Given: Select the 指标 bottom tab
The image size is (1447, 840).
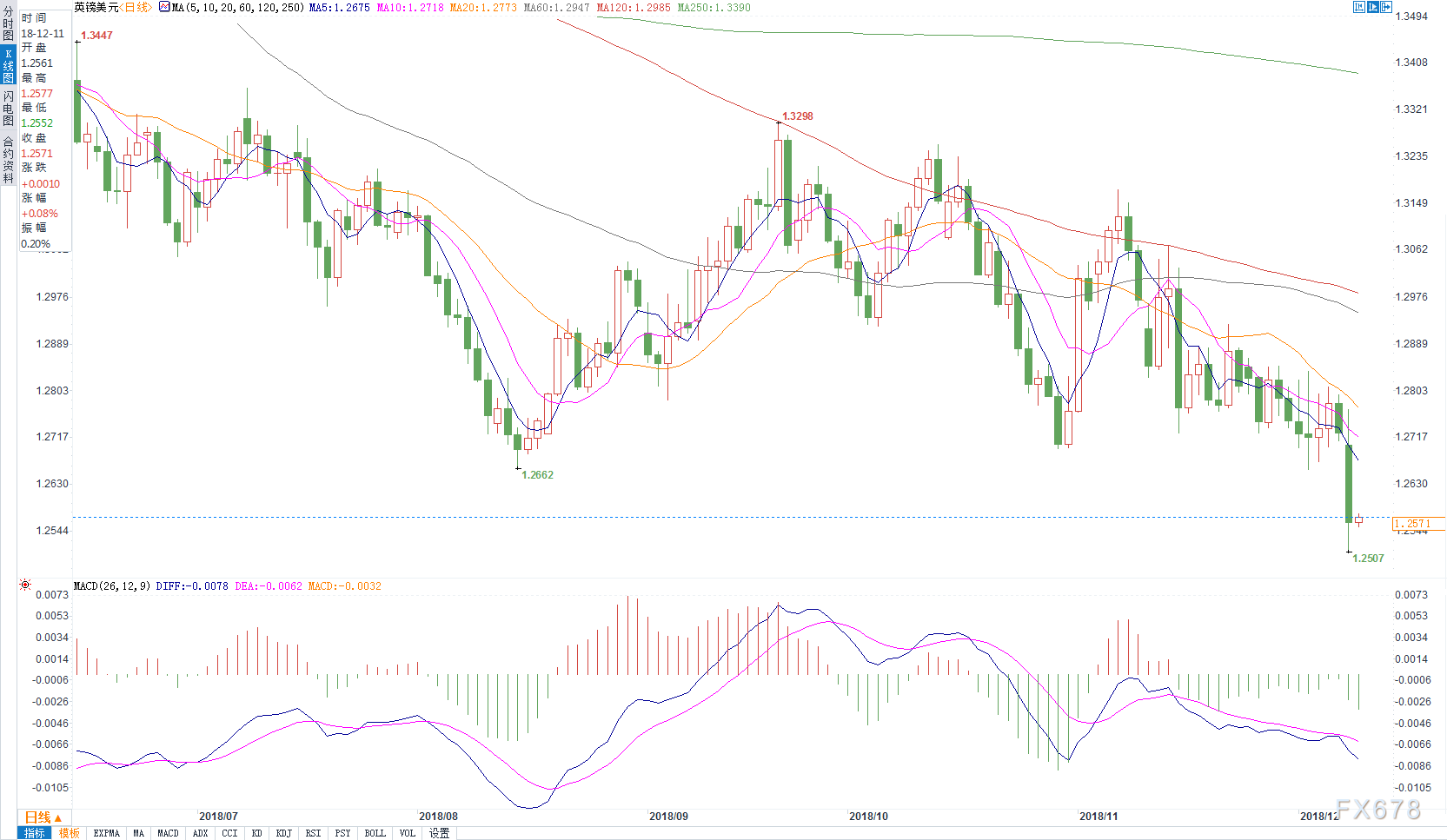Looking at the screenshot, I should (34, 833).
